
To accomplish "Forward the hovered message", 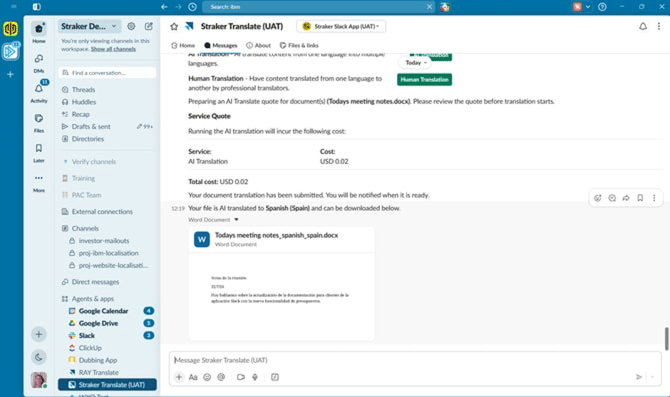I will pos(626,198).
